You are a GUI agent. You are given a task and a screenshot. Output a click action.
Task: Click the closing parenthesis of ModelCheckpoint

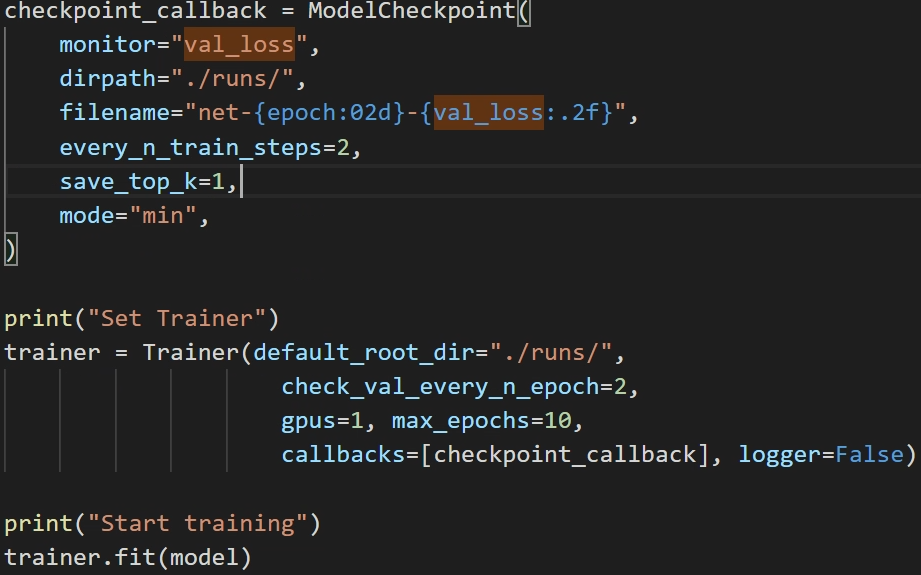[x=11, y=250]
